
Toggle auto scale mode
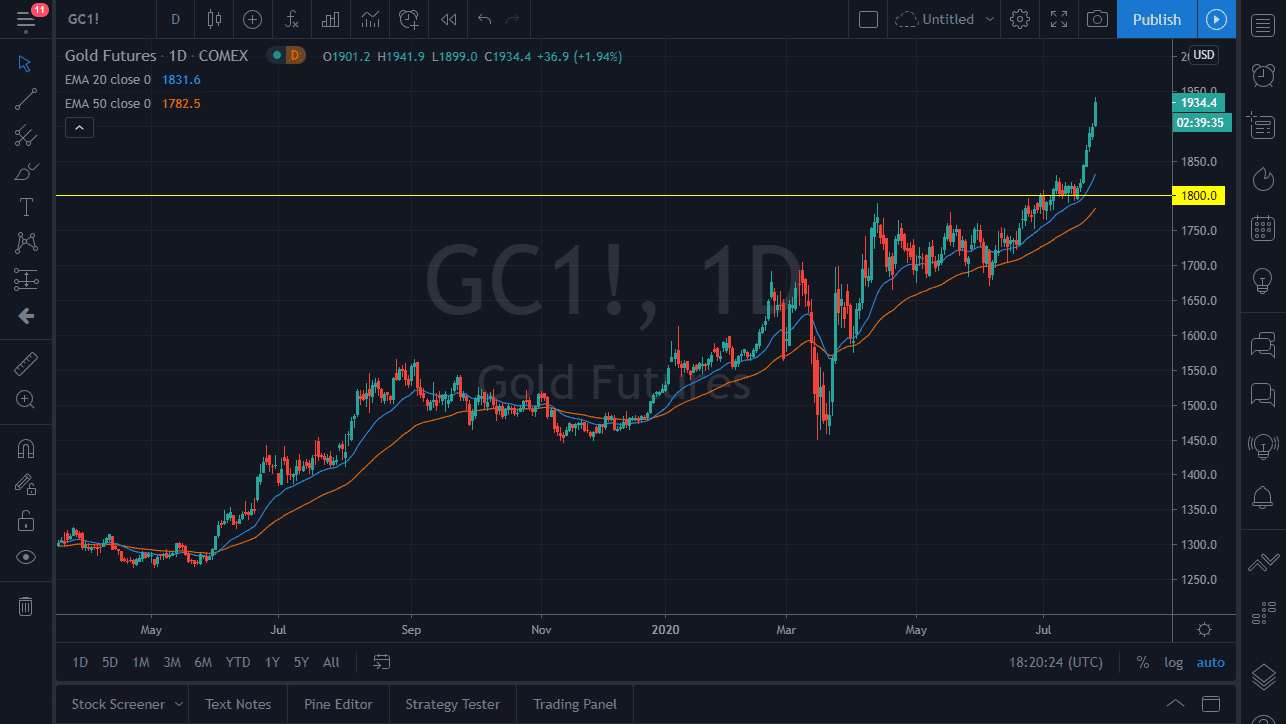pyautogui.click(x=1210, y=662)
